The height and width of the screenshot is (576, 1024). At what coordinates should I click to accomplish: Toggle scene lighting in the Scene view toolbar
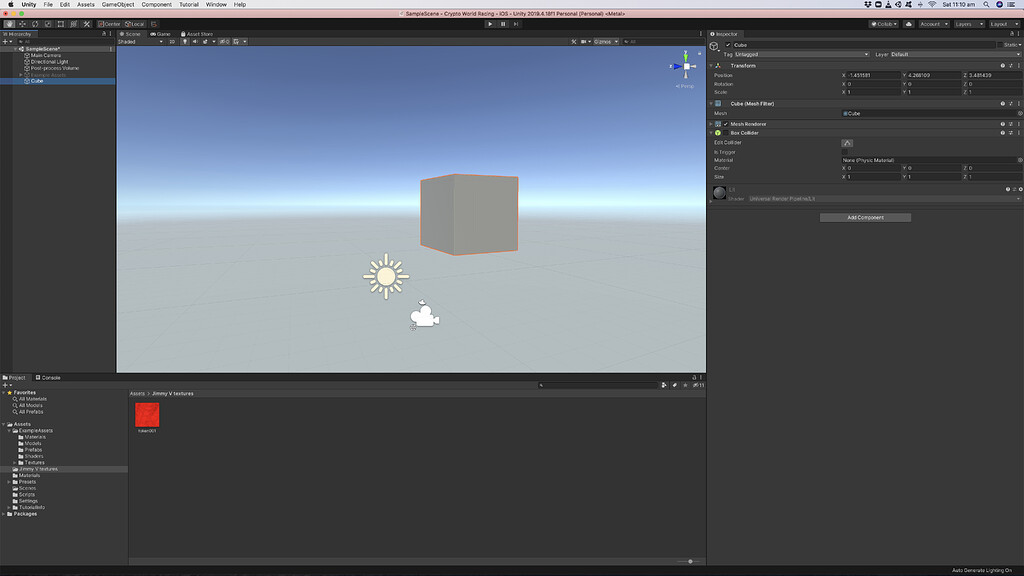(185, 41)
